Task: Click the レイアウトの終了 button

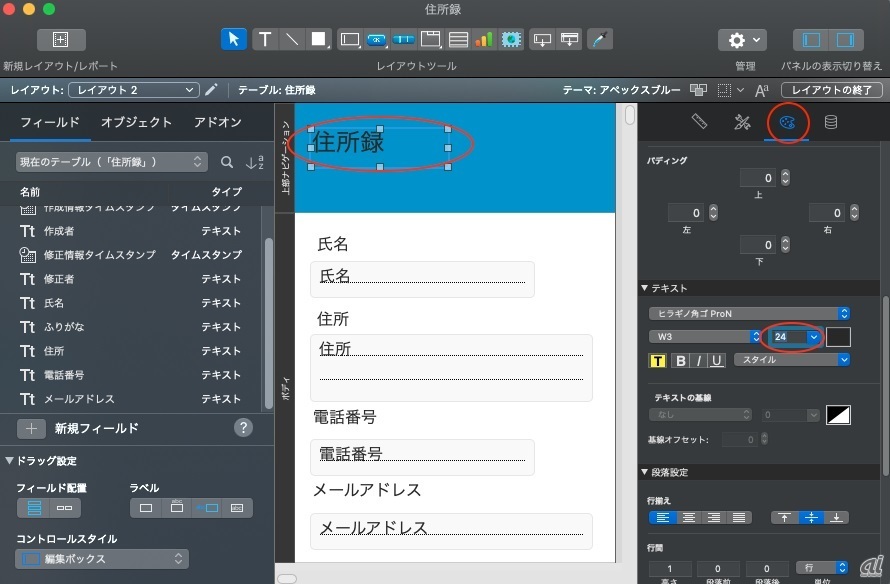Action: (x=830, y=90)
